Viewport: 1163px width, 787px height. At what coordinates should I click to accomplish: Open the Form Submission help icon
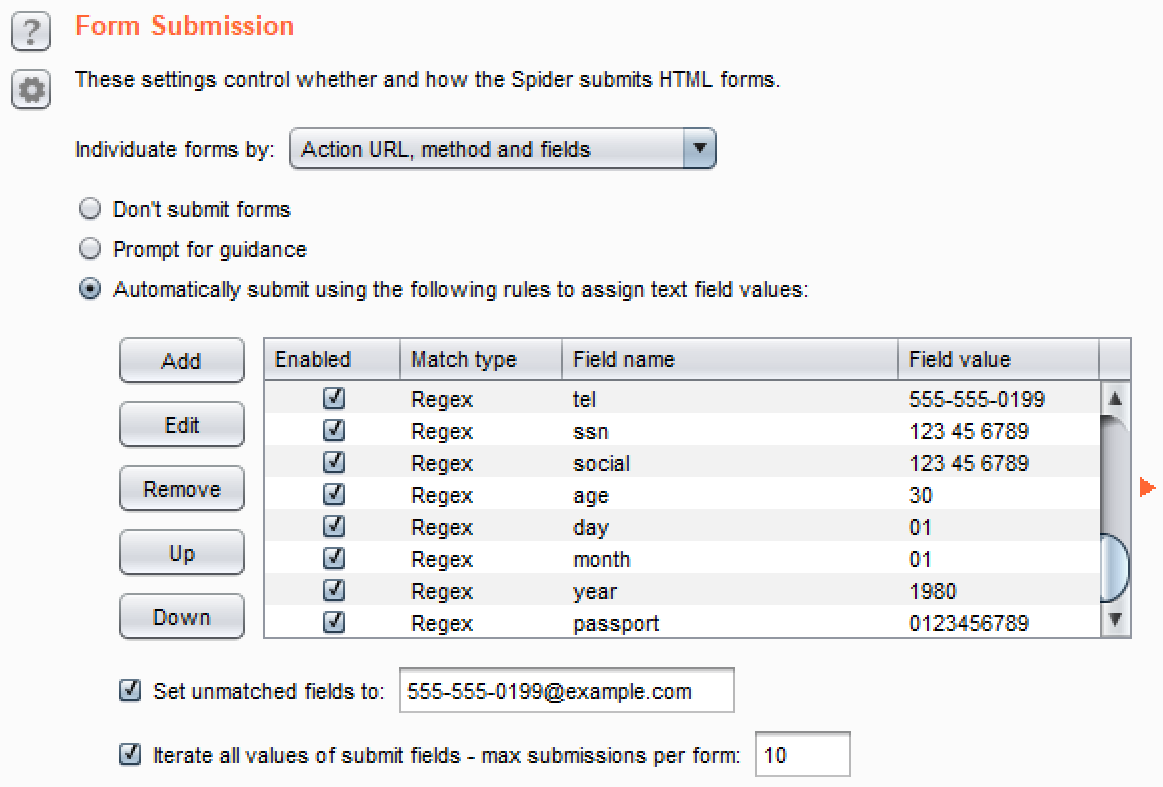(x=31, y=32)
